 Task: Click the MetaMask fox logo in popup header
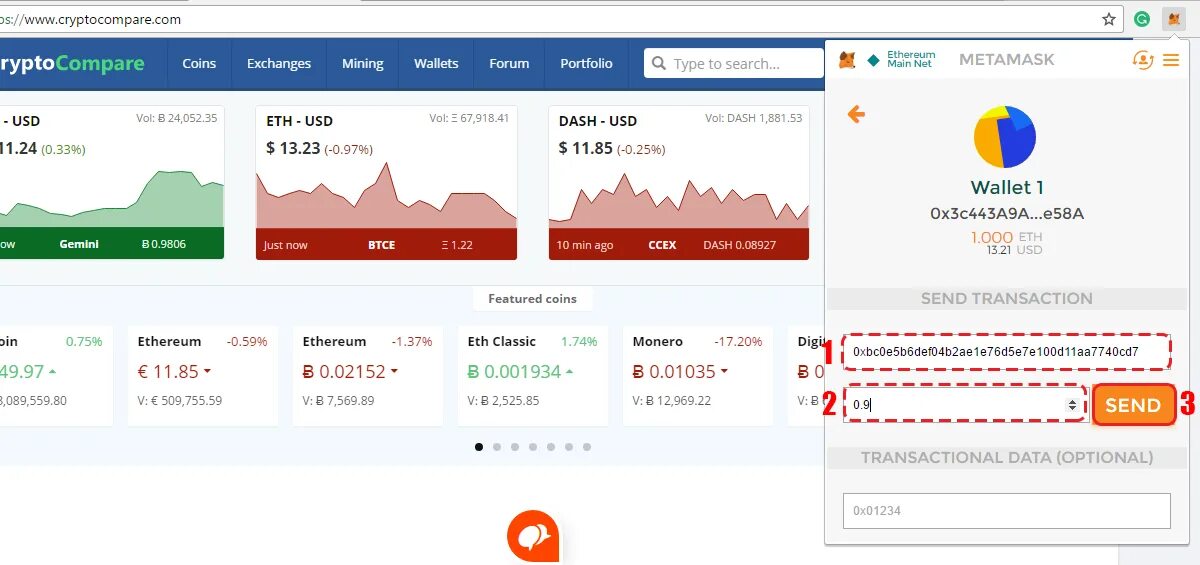pyautogui.click(x=847, y=60)
